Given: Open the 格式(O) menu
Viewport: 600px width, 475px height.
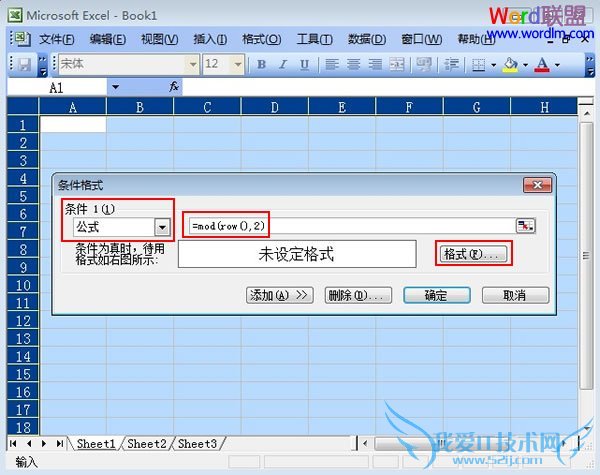Looking at the screenshot, I should pos(262,39).
